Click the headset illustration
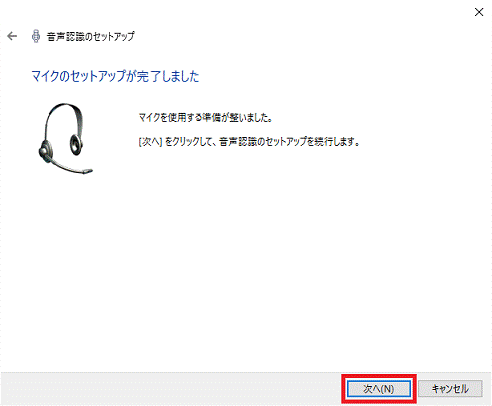 point(65,138)
